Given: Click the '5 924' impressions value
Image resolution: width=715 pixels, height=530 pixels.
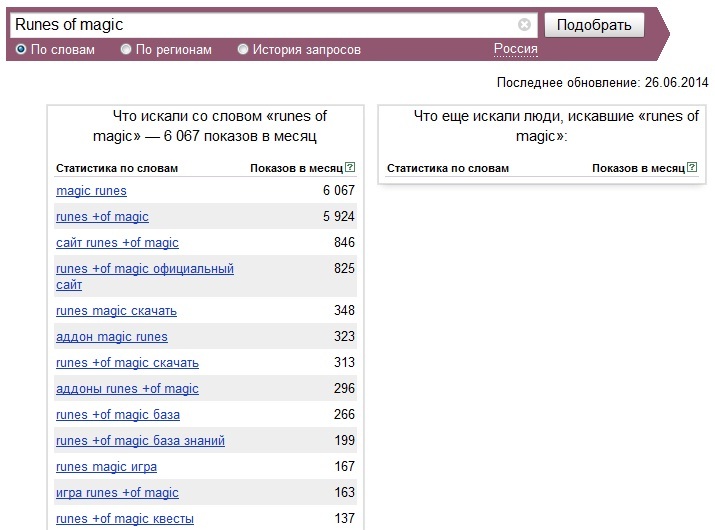Looking at the screenshot, I should click(339, 216).
